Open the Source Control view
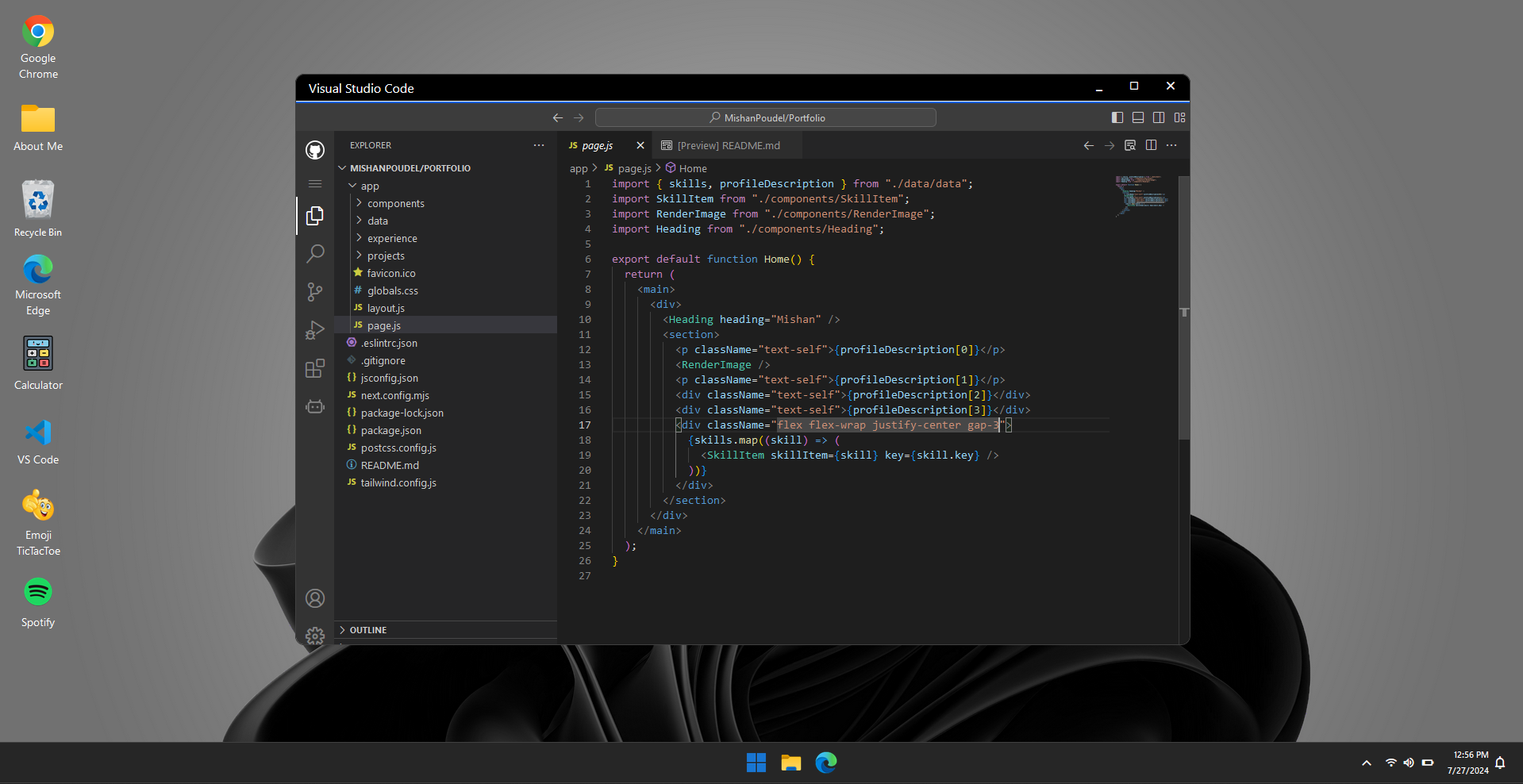The height and width of the screenshot is (784, 1523). pos(315,292)
